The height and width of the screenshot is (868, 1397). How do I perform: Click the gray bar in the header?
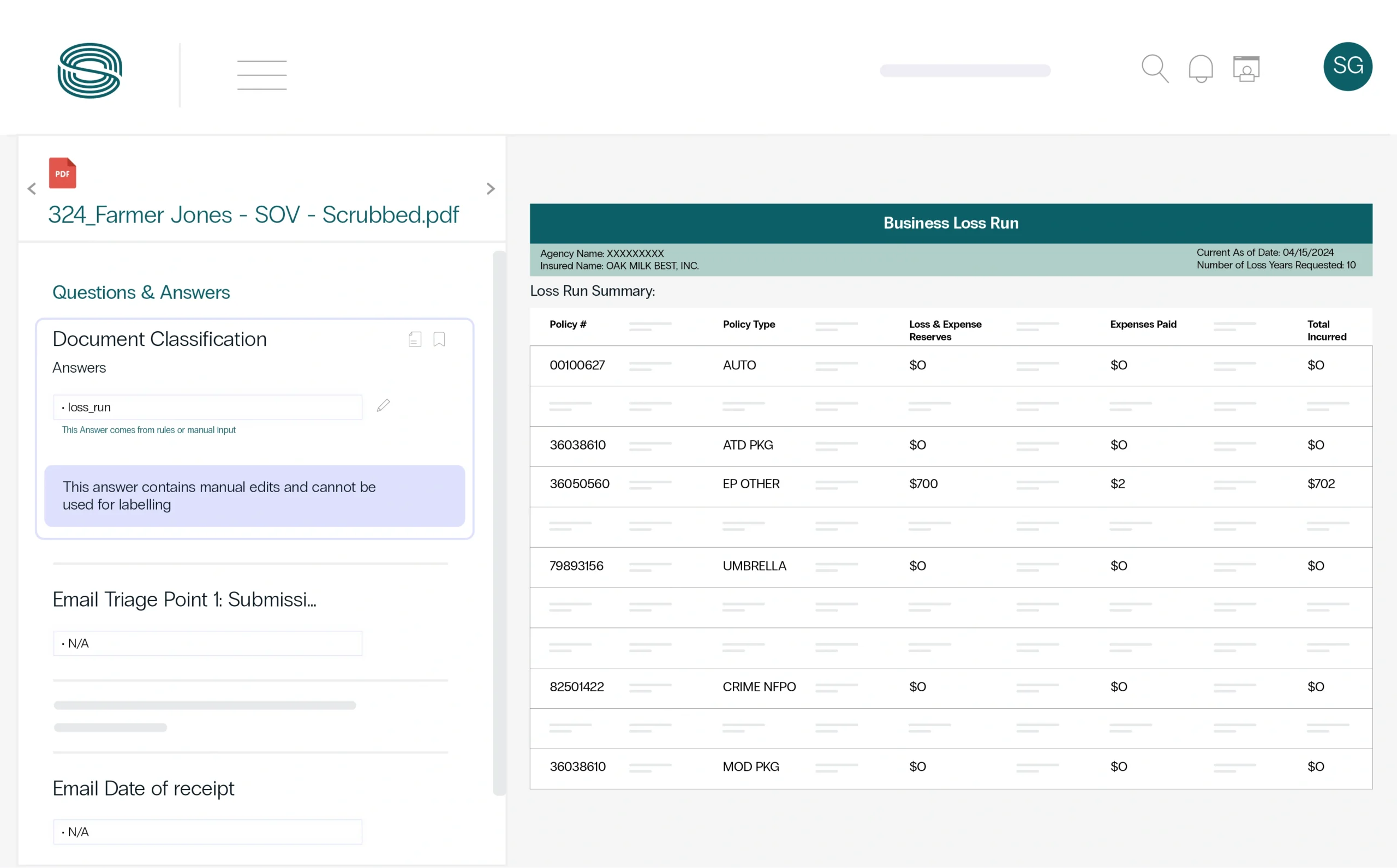(965, 70)
